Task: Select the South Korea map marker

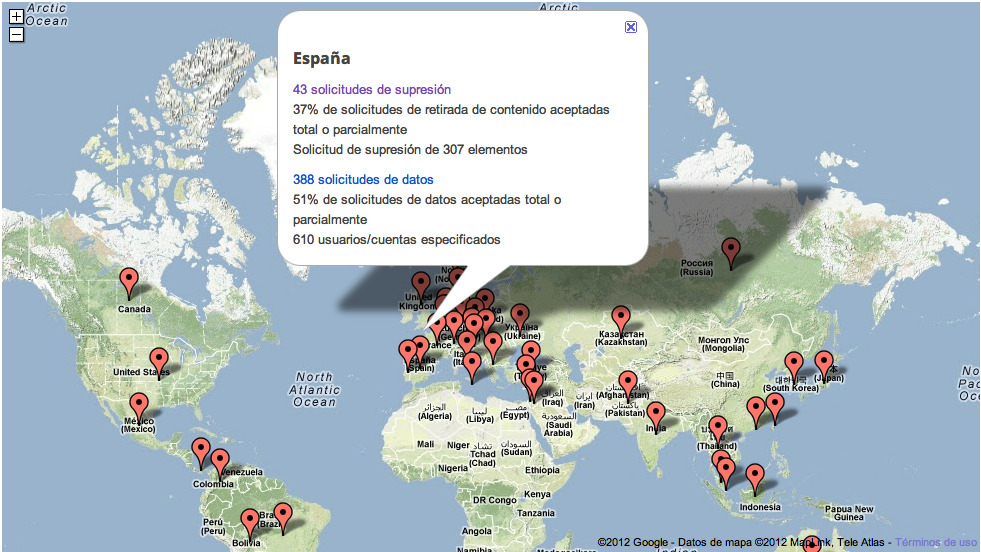Action: (794, 367)
